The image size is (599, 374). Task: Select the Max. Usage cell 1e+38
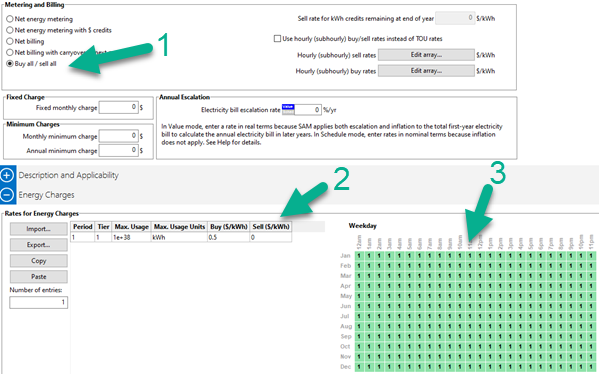pos(131,237)
